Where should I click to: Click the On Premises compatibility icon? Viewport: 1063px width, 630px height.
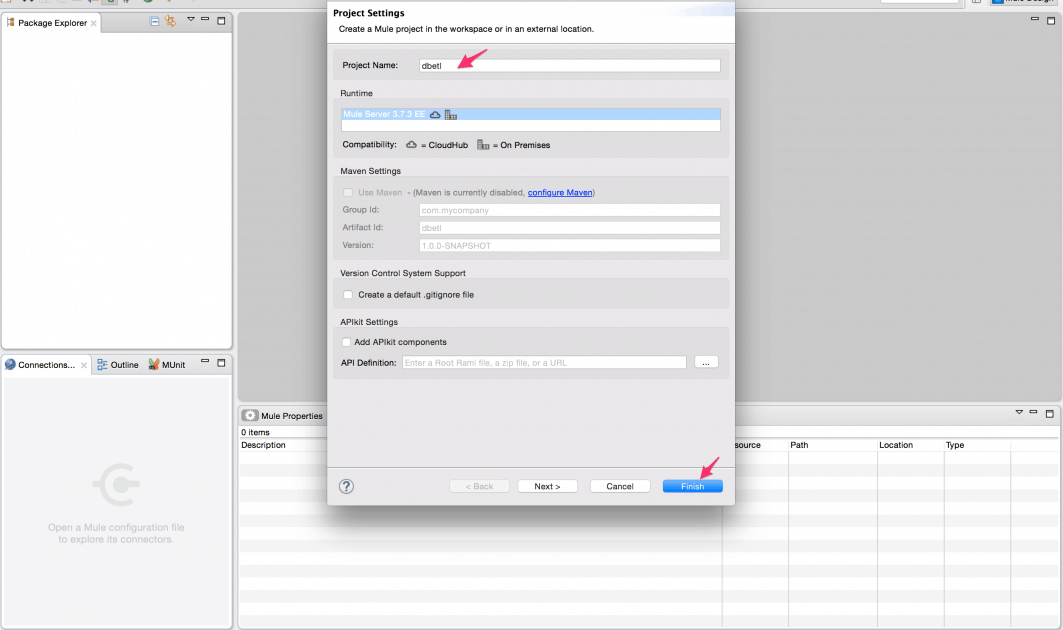pyautogui.click(x=482, y=145)
